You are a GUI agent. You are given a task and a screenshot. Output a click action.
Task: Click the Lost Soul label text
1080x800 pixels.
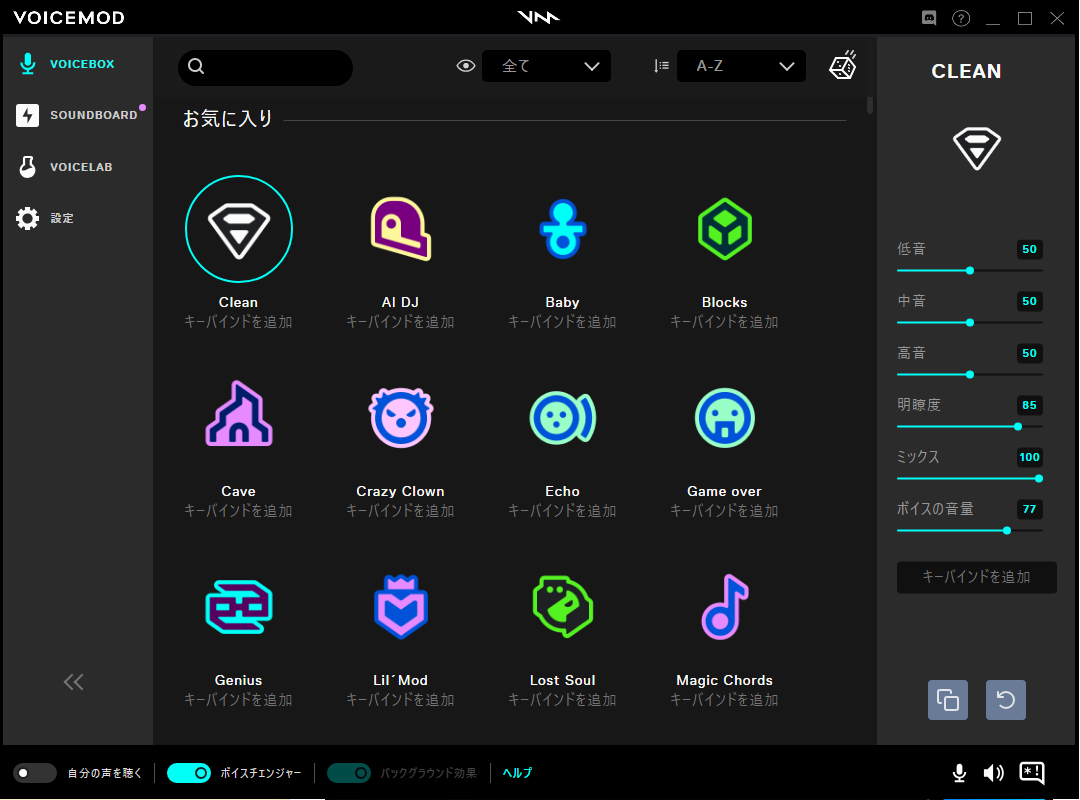pyautogui.click(x=562, y=680)
